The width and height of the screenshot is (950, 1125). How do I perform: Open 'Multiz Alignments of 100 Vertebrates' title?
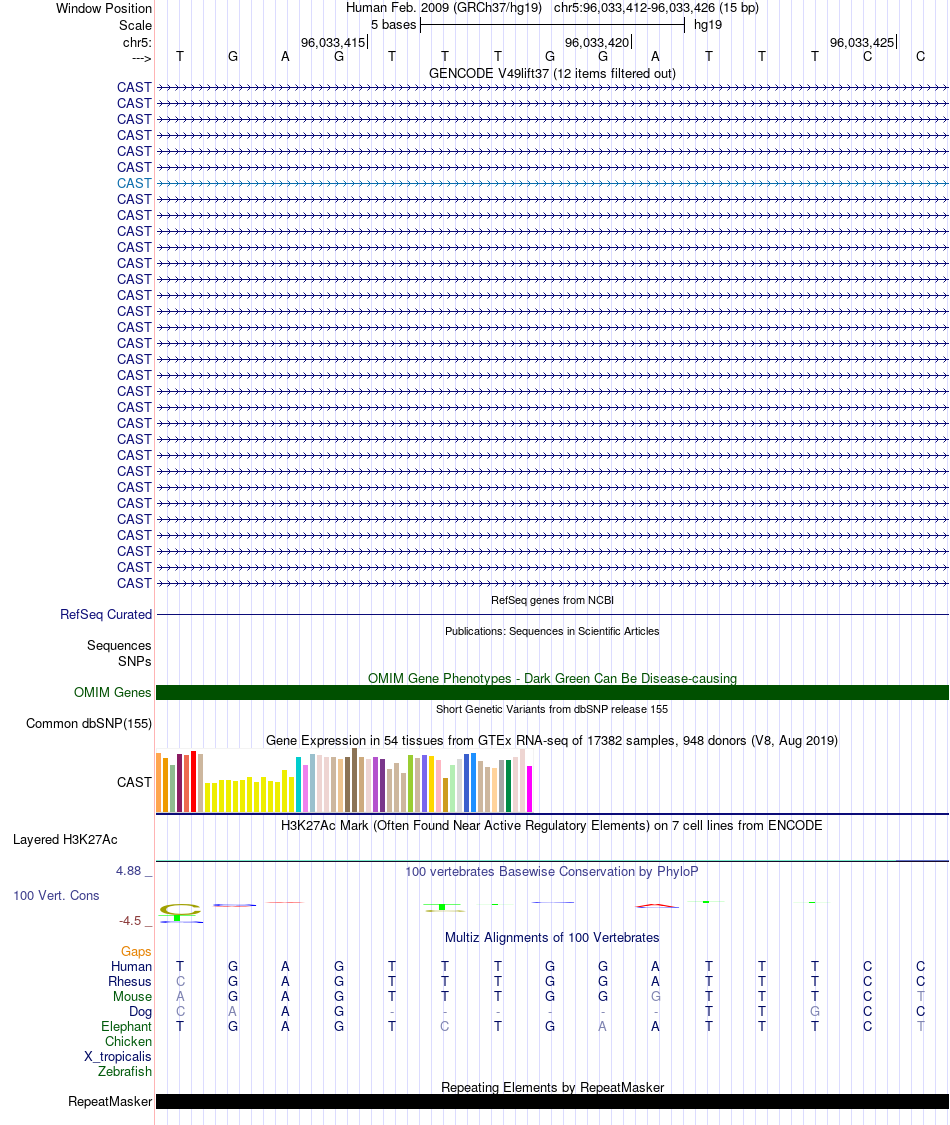pyautogui.click(x=552, y=938)
